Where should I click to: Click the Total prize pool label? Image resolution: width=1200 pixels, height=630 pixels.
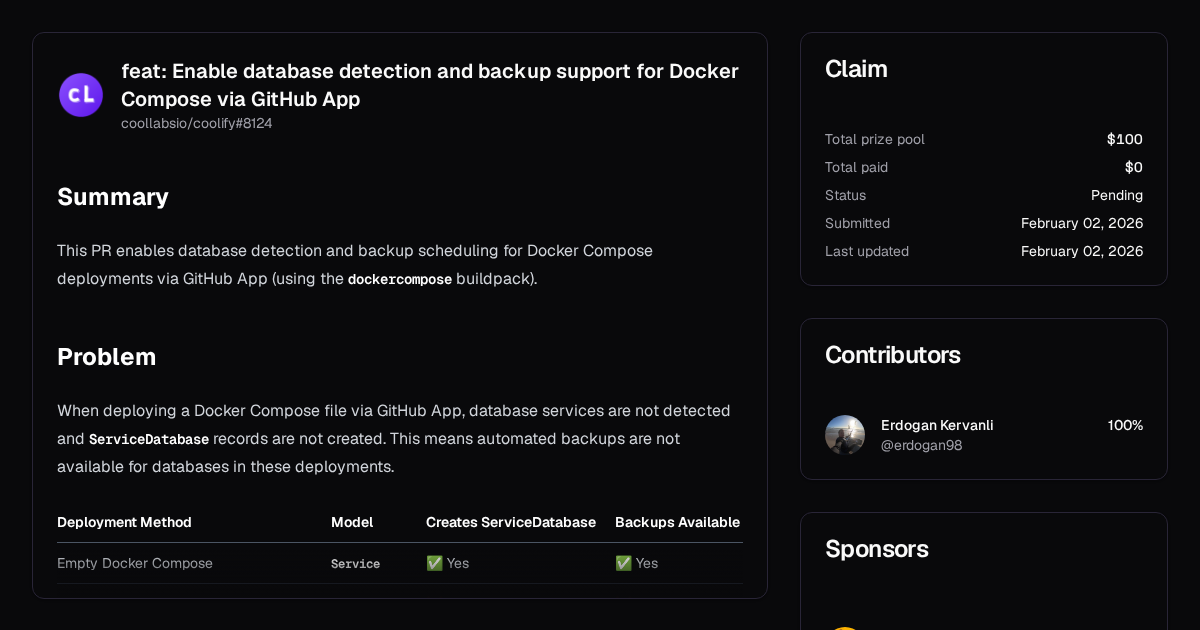[875, 139]
